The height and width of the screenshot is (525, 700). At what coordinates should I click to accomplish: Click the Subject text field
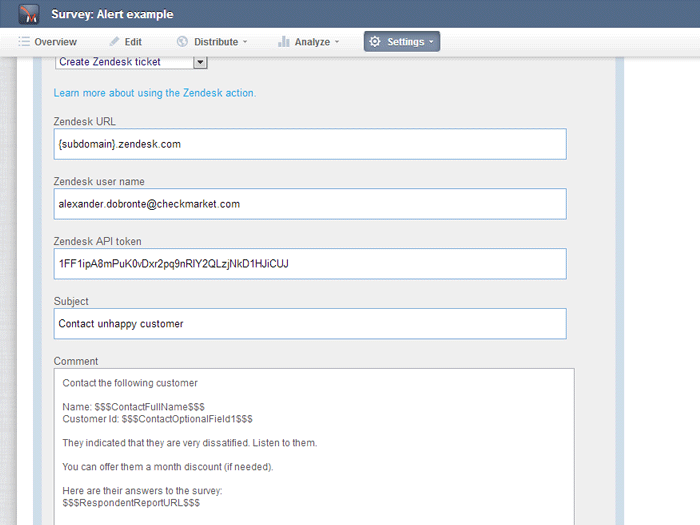click(310, 324)
